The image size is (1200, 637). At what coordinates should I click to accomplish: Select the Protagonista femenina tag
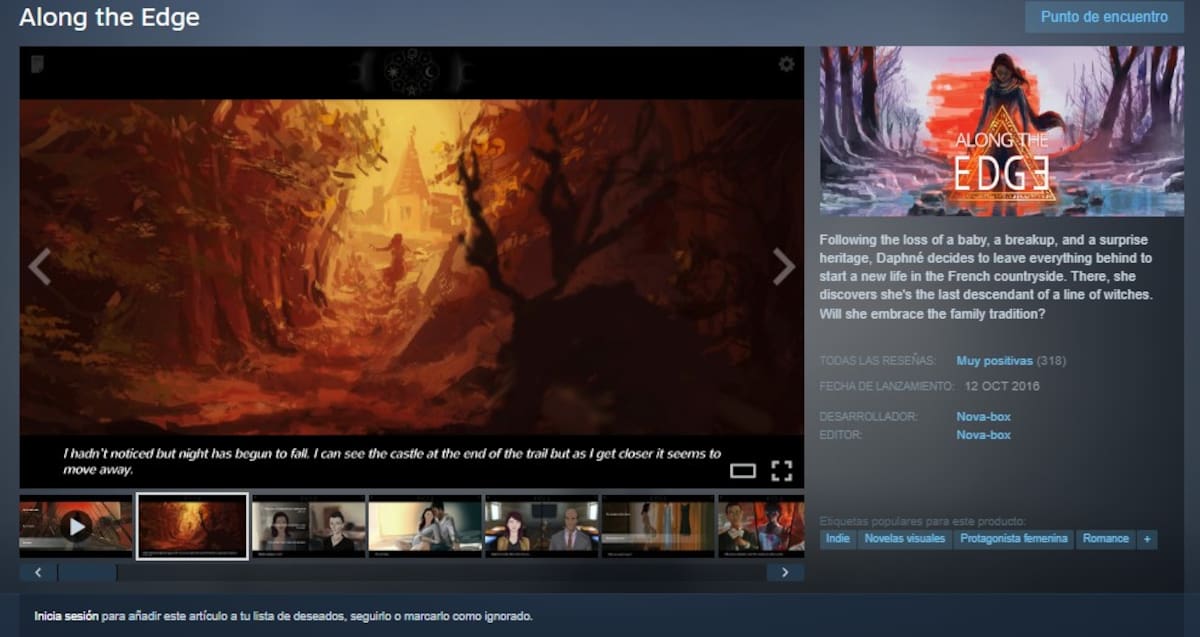click(x=1014, y=539)
